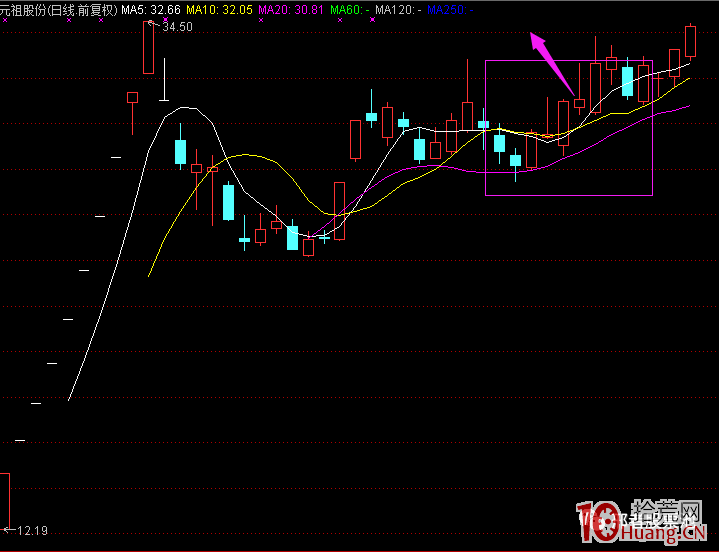
Task: Click the MA120 indicator label
Action: pyautogui.click(x=398, y=10)
